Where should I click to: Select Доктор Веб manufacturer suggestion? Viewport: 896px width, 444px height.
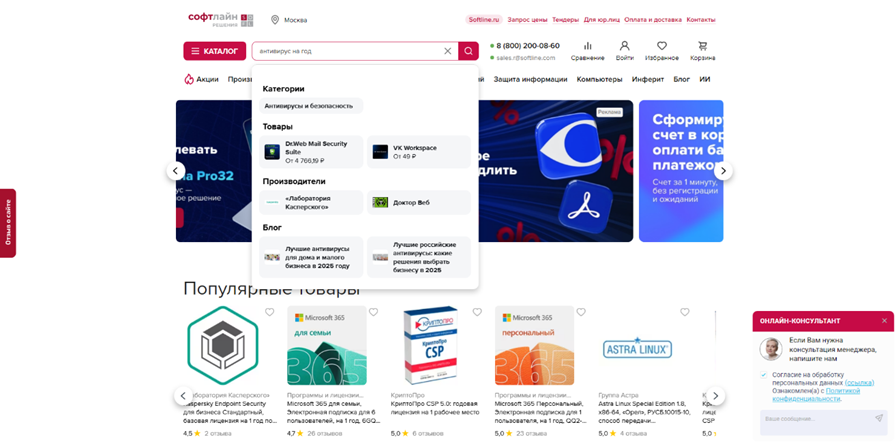pyautogui.click(x=419, y=202)
